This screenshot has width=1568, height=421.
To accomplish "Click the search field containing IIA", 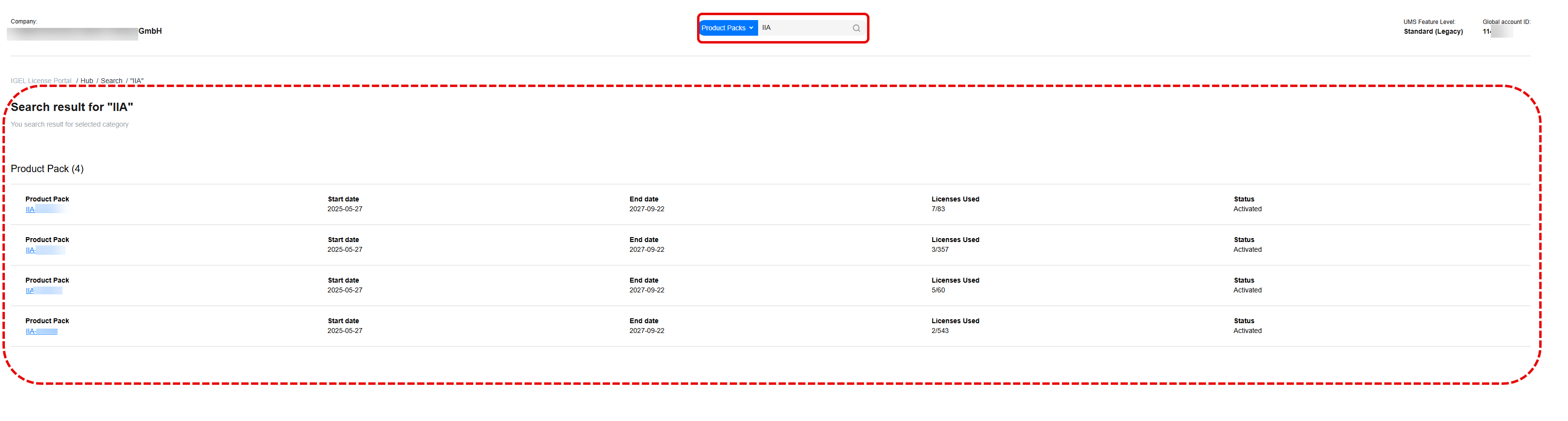I will (x=804, y=28).
